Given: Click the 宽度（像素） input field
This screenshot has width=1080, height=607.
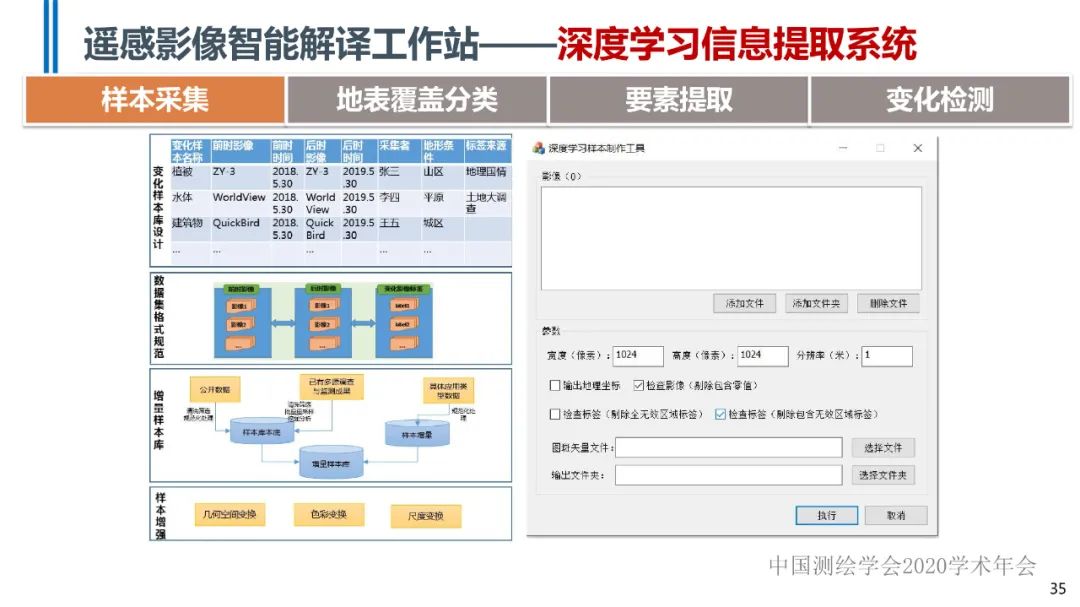Looking at the screenshot, I should coord(637,356).
